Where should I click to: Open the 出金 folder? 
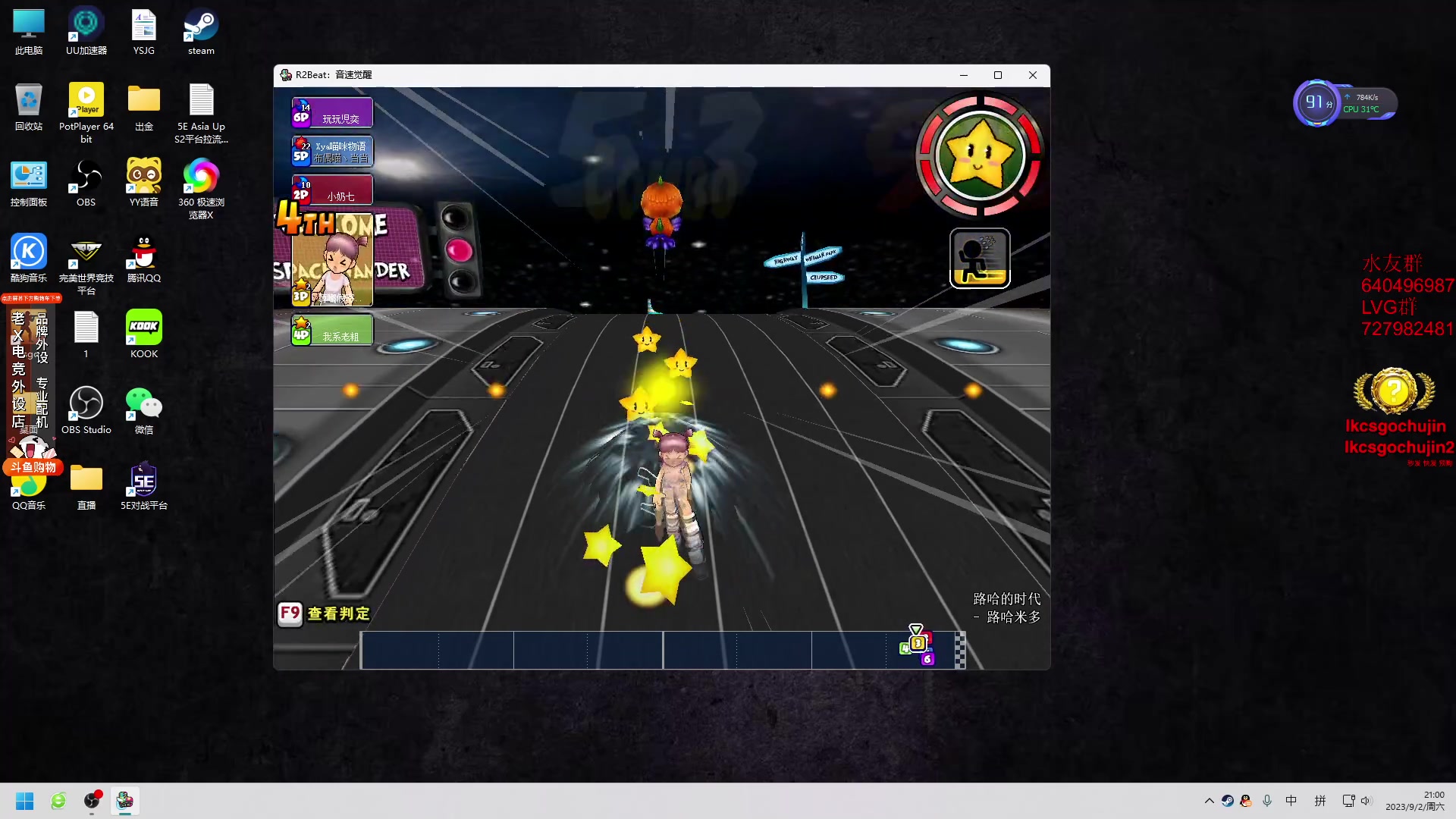144,107
